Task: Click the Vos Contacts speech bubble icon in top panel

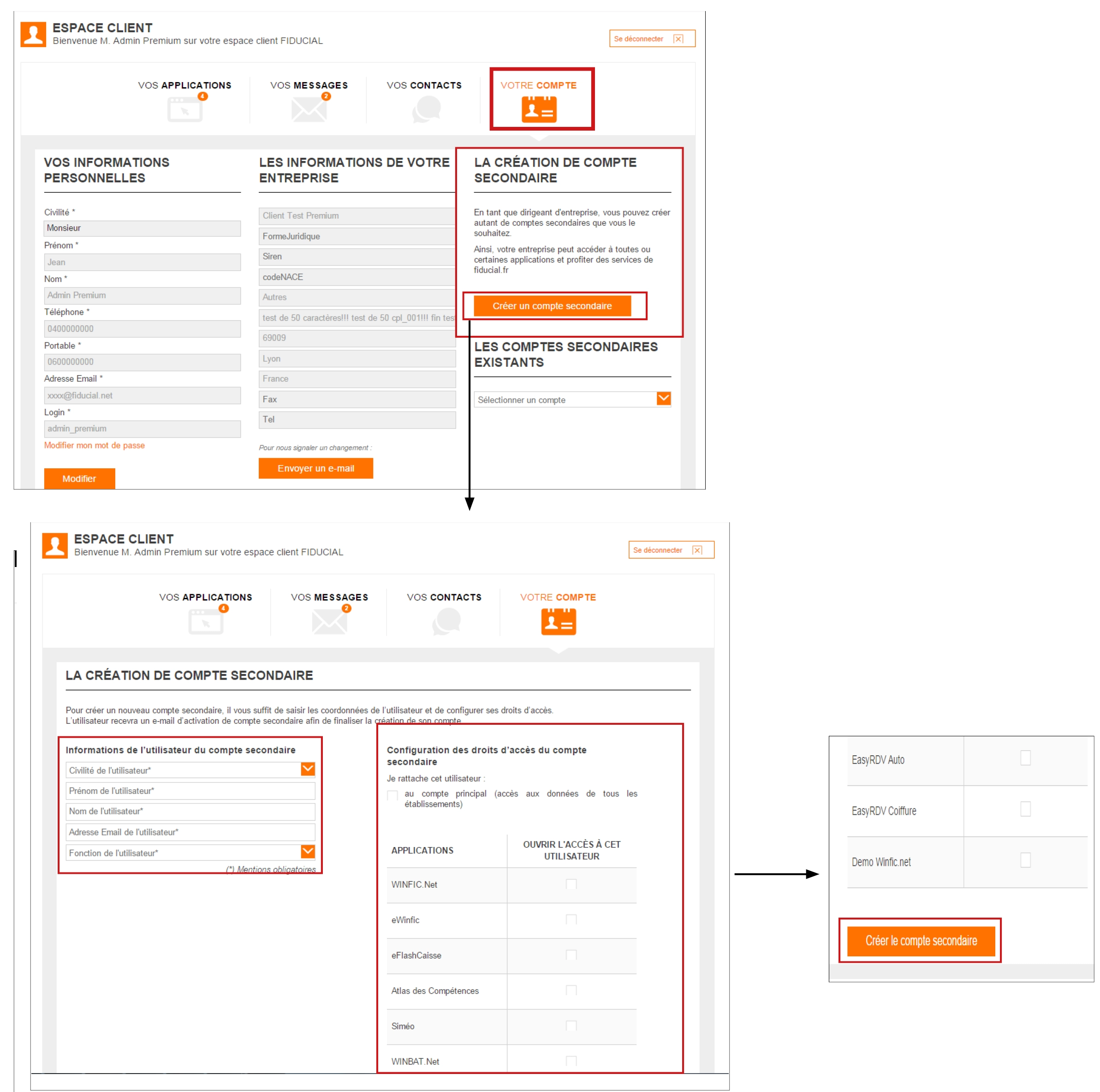Action: [x=427, y=109]
